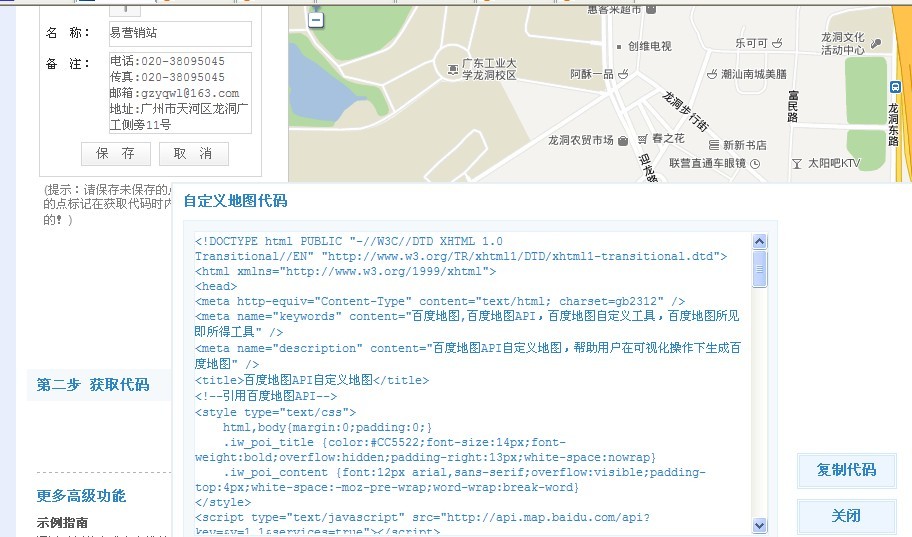The width and height of the screenshot is (912, 537).
Task: Click the 电话:020-38095045 line in remarks
Action: (167, 61)
